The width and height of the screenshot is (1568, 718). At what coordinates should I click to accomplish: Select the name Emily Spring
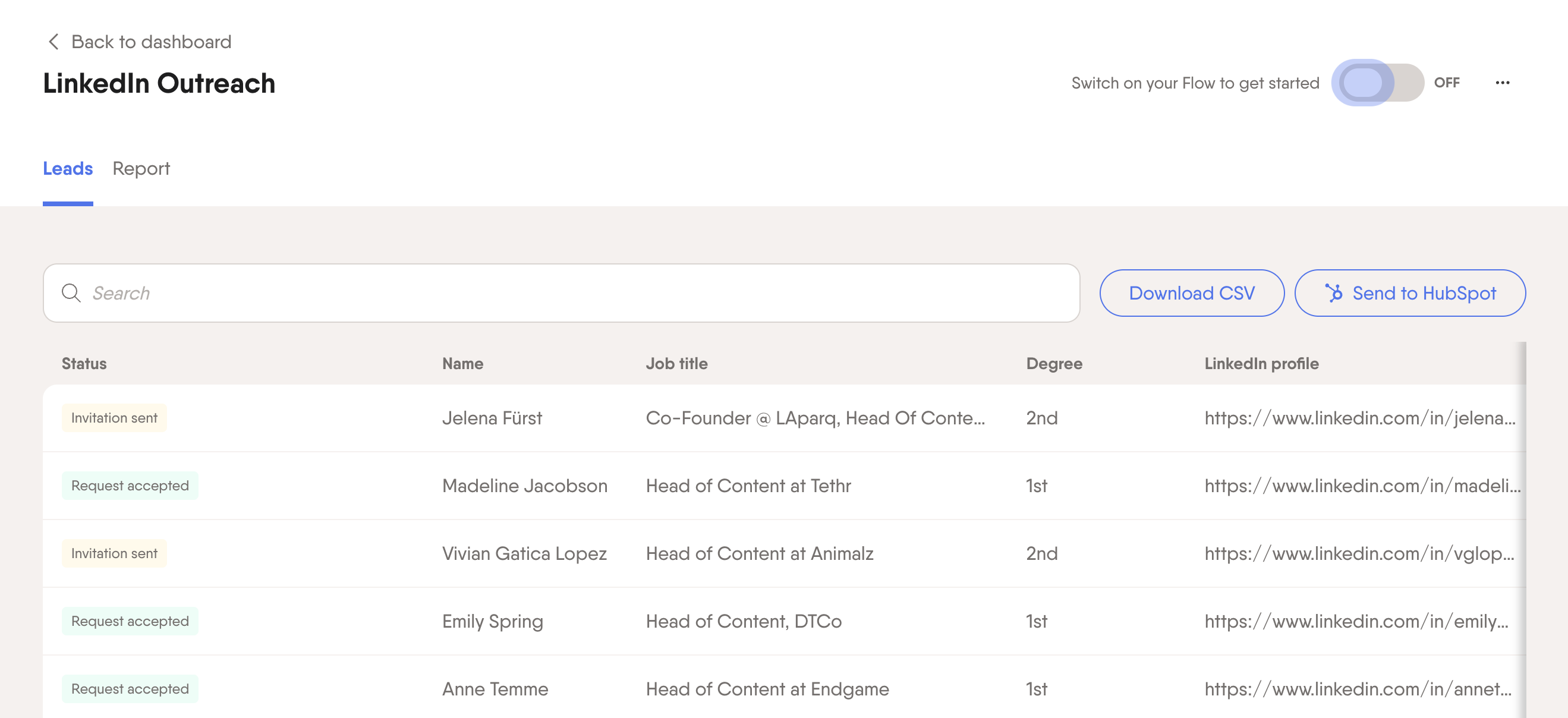[492, 621]
